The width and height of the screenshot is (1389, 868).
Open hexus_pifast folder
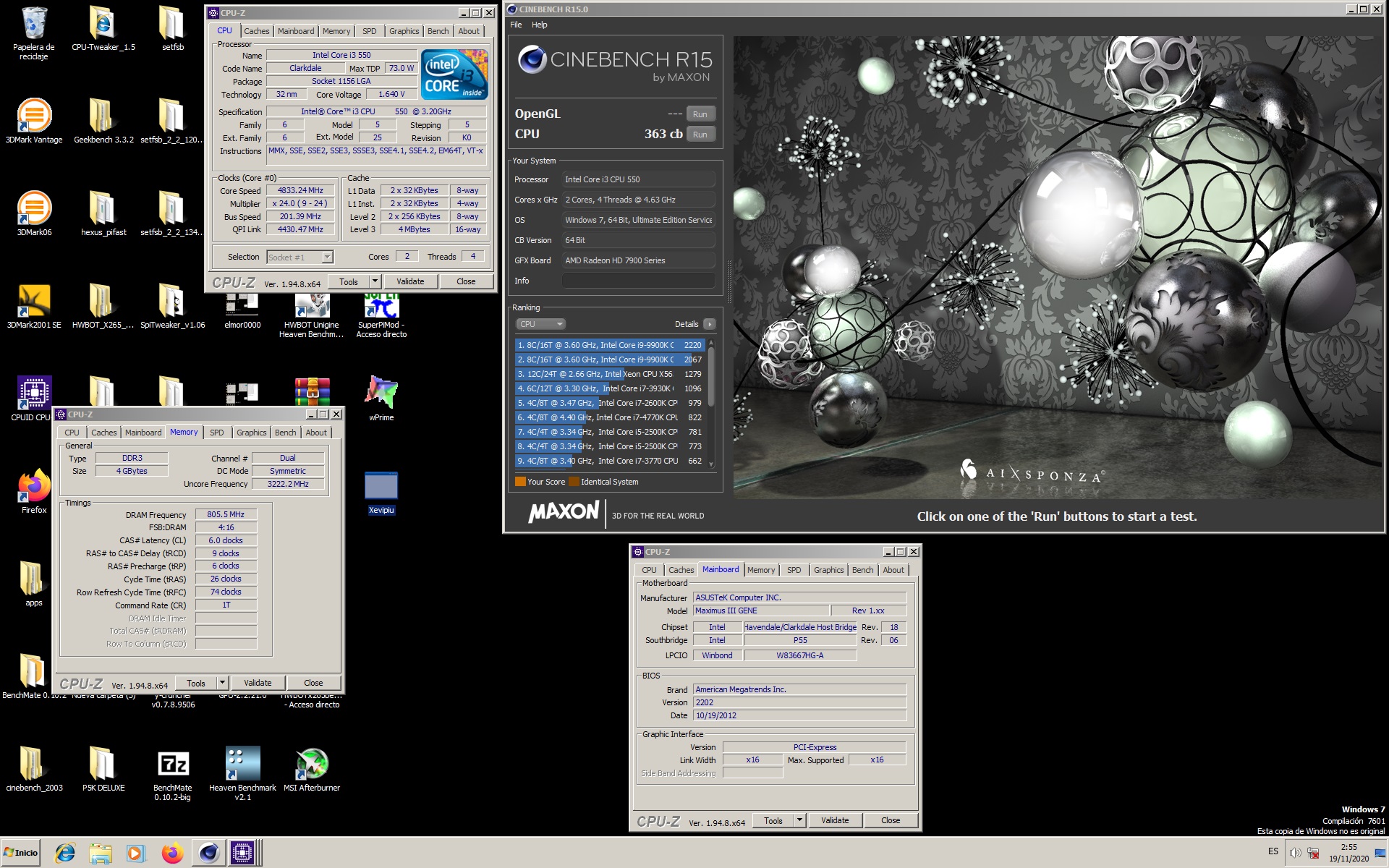click(x=103, y=214)
